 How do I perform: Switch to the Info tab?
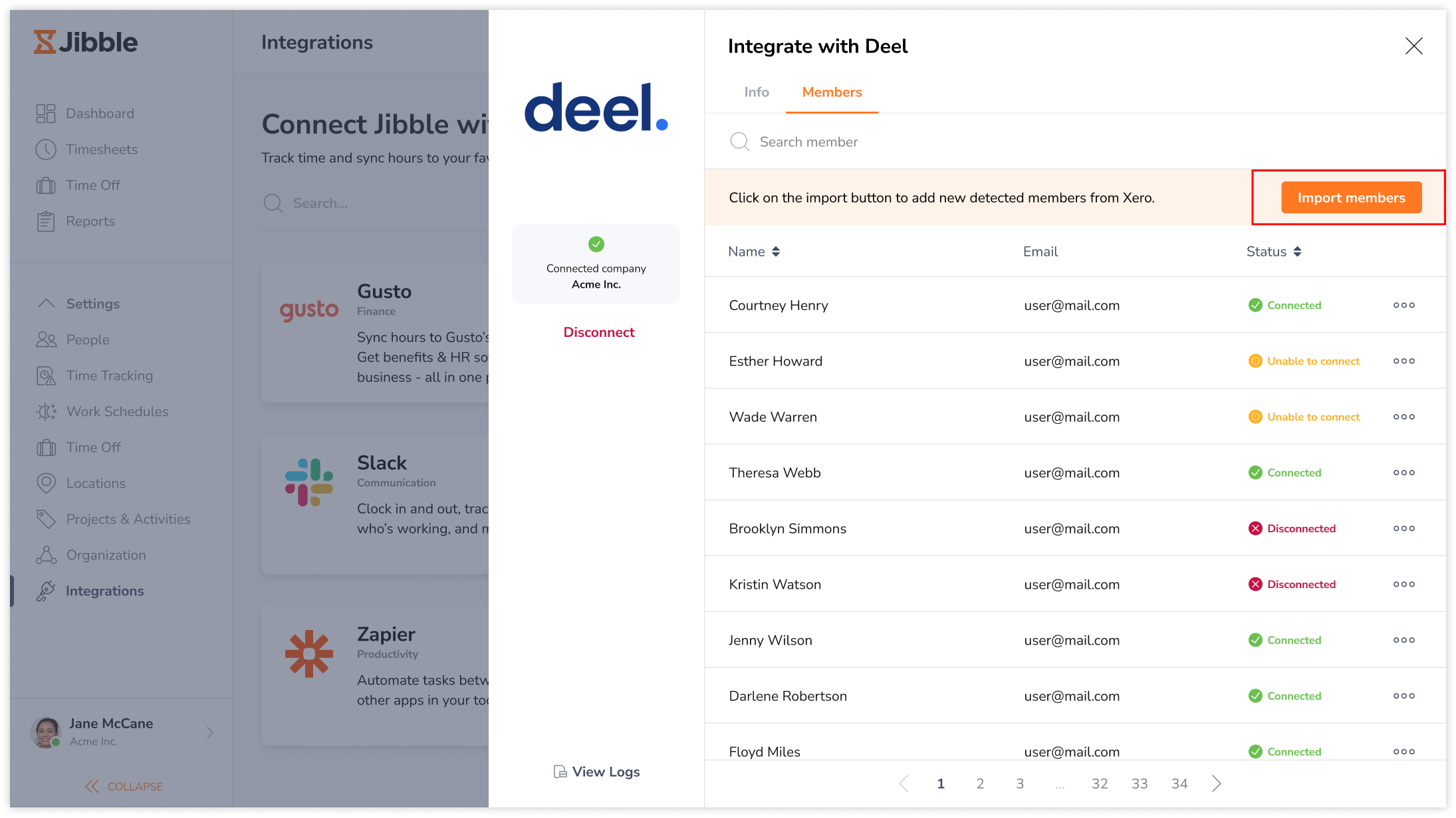(x=757, y=92)
